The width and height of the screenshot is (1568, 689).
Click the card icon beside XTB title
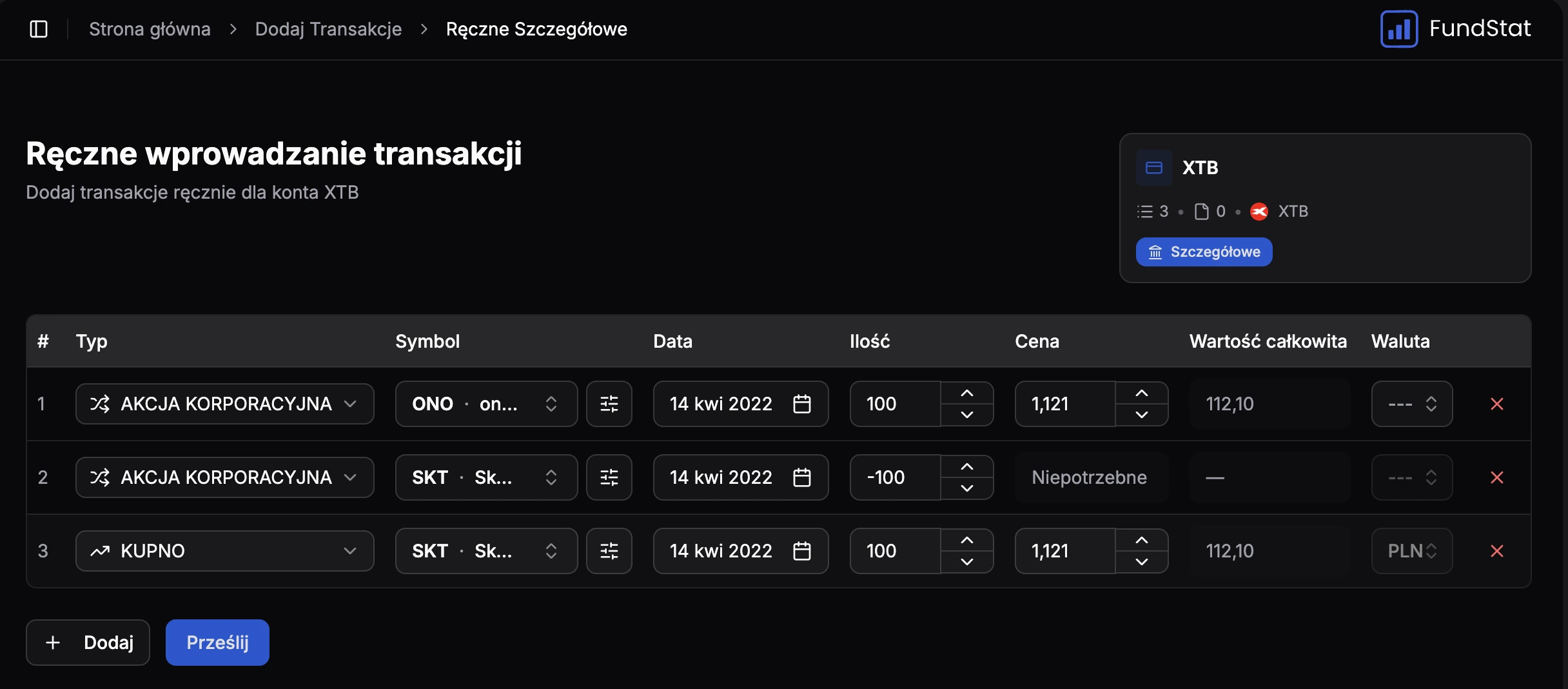[1153, 167]
